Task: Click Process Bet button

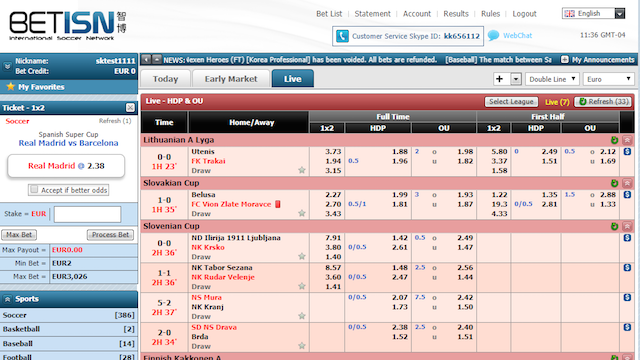Action: (110, 235)
